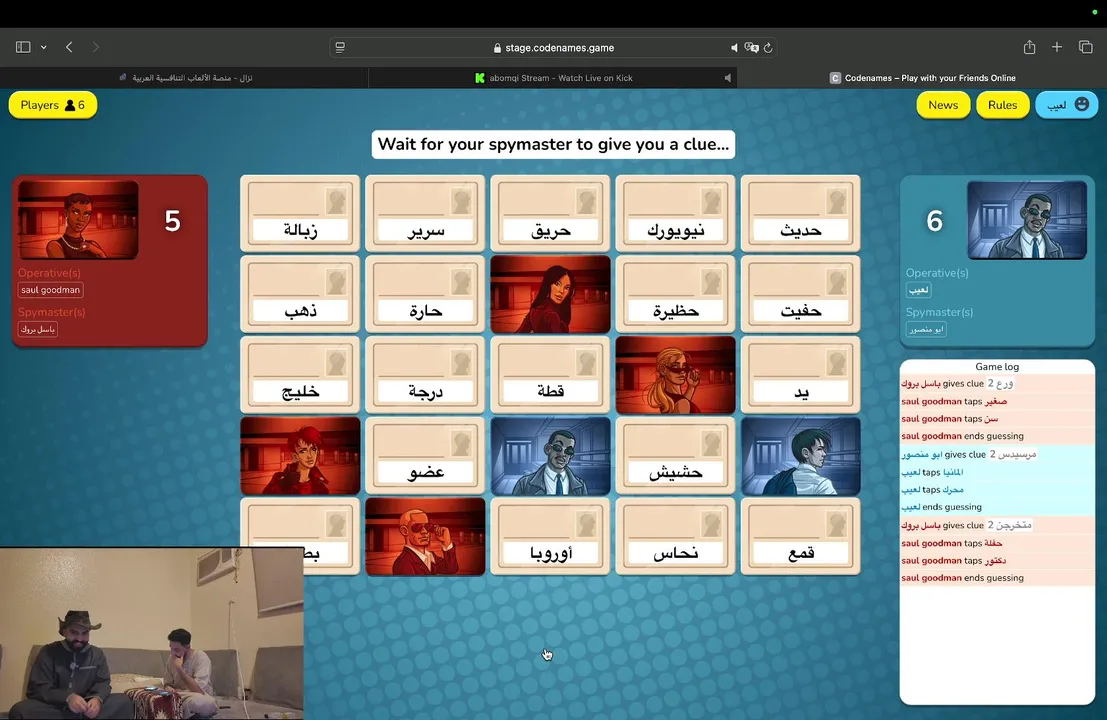Toggle the Safari sidebar icon
Viewport: 1107px width, 720px height.
[23, 47]
